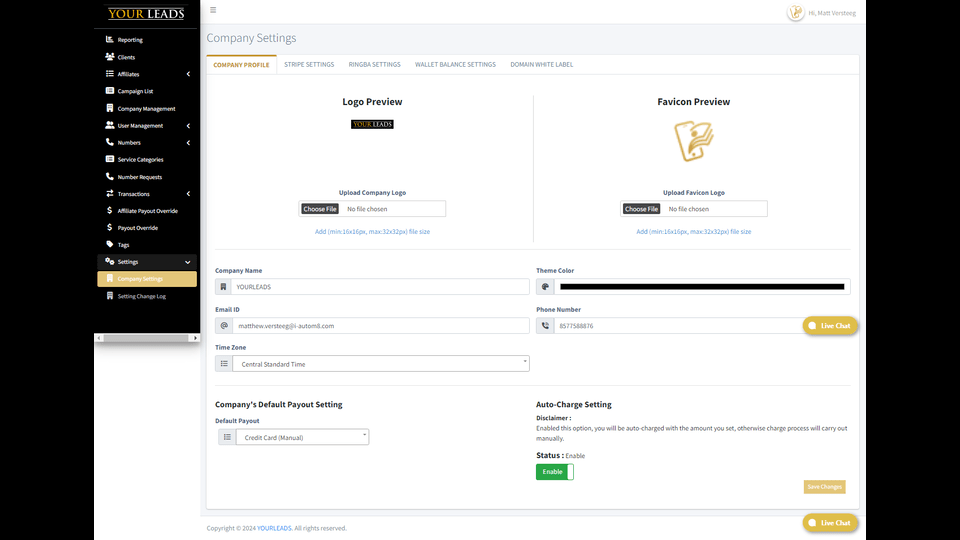Click the sidebar horizontal scrollbar left arrow
This screenshot has width=960, height=540.
99,338
